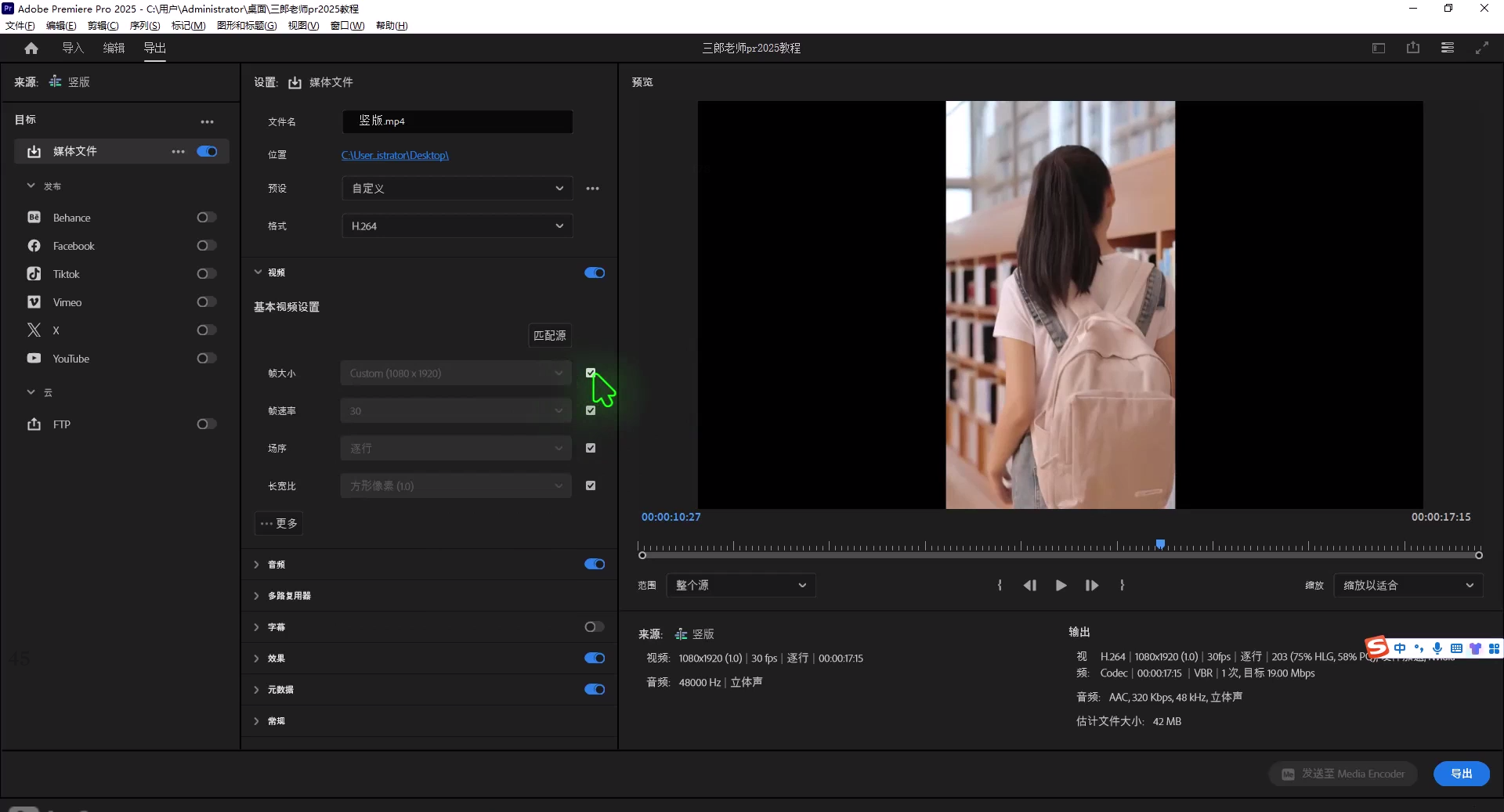Image resolution: width=1504 pixels, height=812 pixels.
Task: Uncheck match source for 帧大小
Action: 591,374
